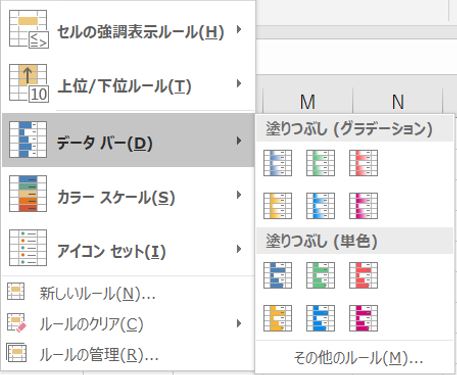Choose ルールのクリア(C) entry
The image size is (457, 375).
click(128, 323)
